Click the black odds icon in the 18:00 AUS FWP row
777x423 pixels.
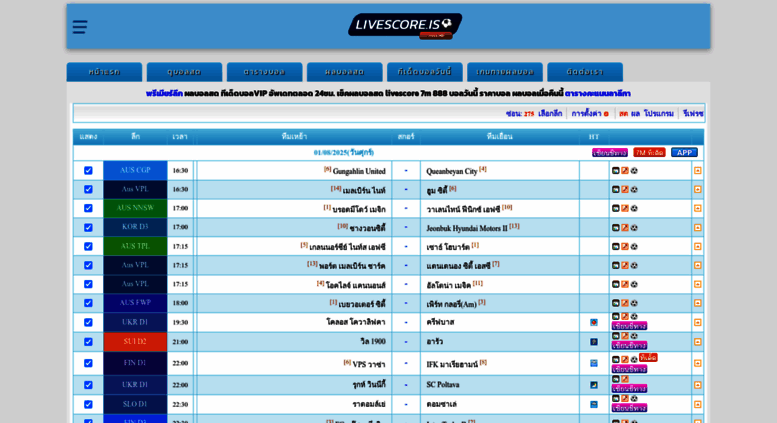616,303
